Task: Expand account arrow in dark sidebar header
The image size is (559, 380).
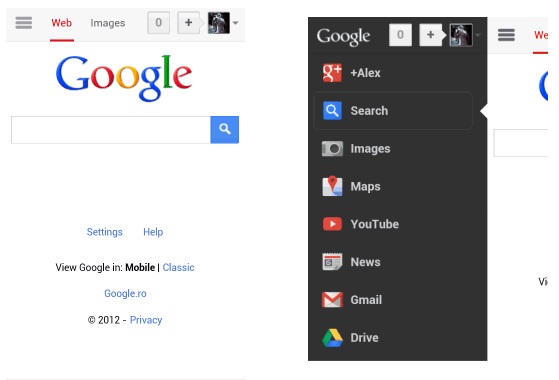Action: coord(478,35)
